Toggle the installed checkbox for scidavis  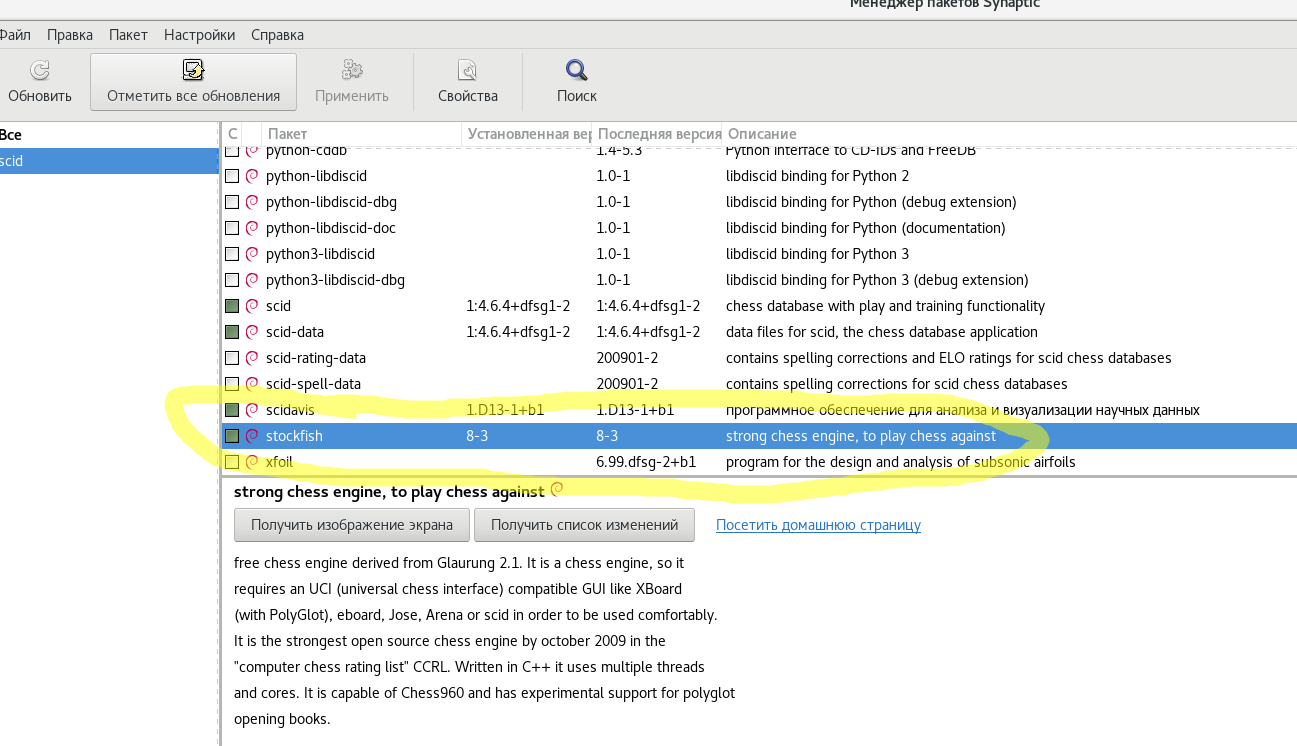click(232, 410)
